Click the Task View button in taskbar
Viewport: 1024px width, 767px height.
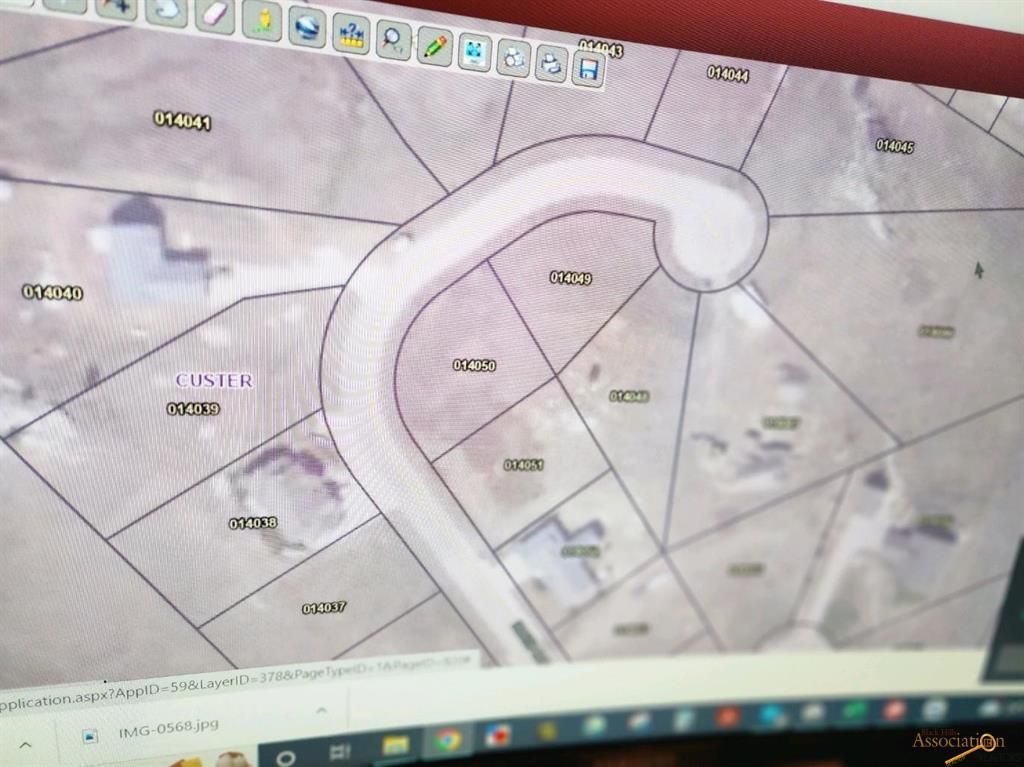(x=340, y=750)
